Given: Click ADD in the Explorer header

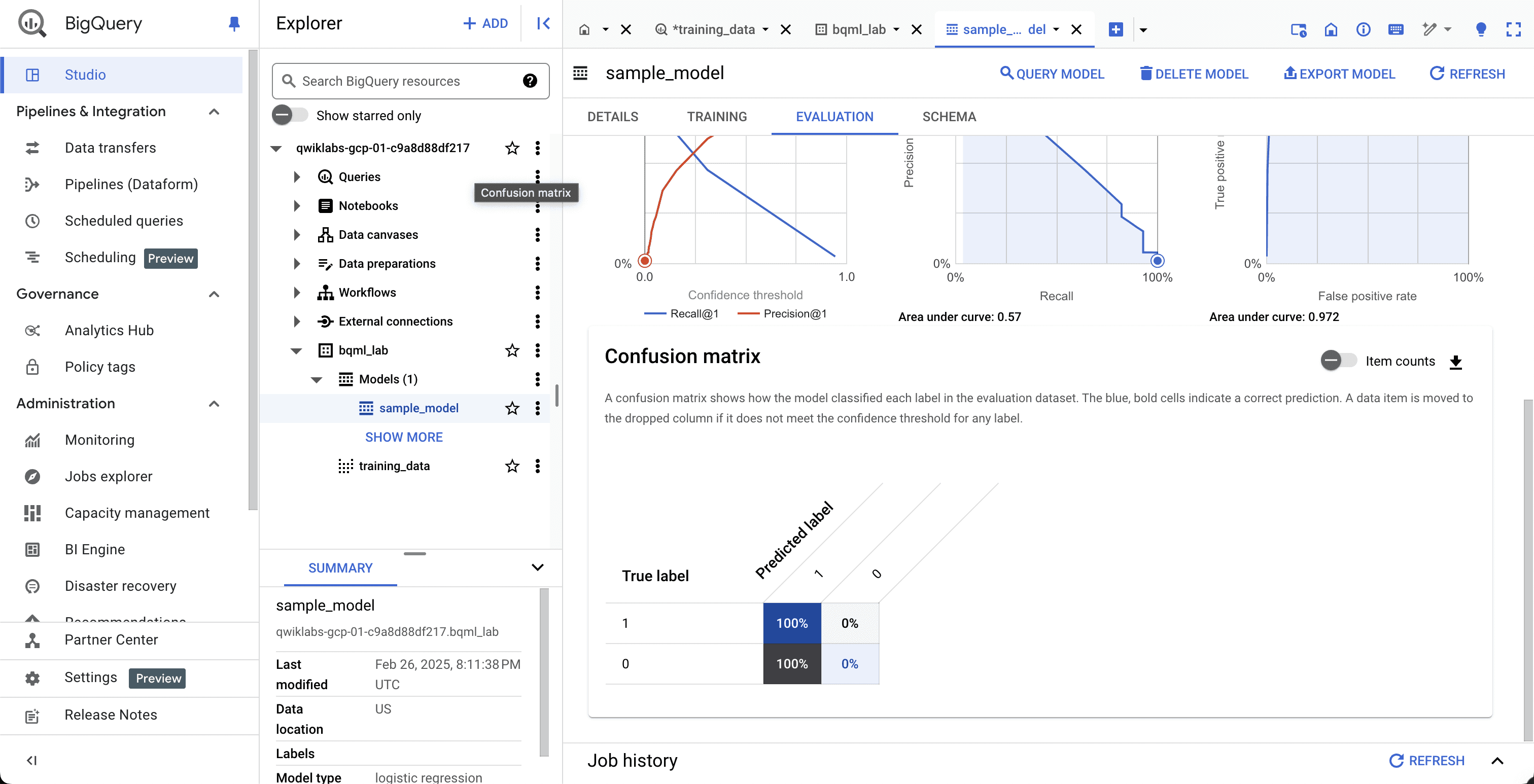Looking at the screenshot, I should (485, 23).
